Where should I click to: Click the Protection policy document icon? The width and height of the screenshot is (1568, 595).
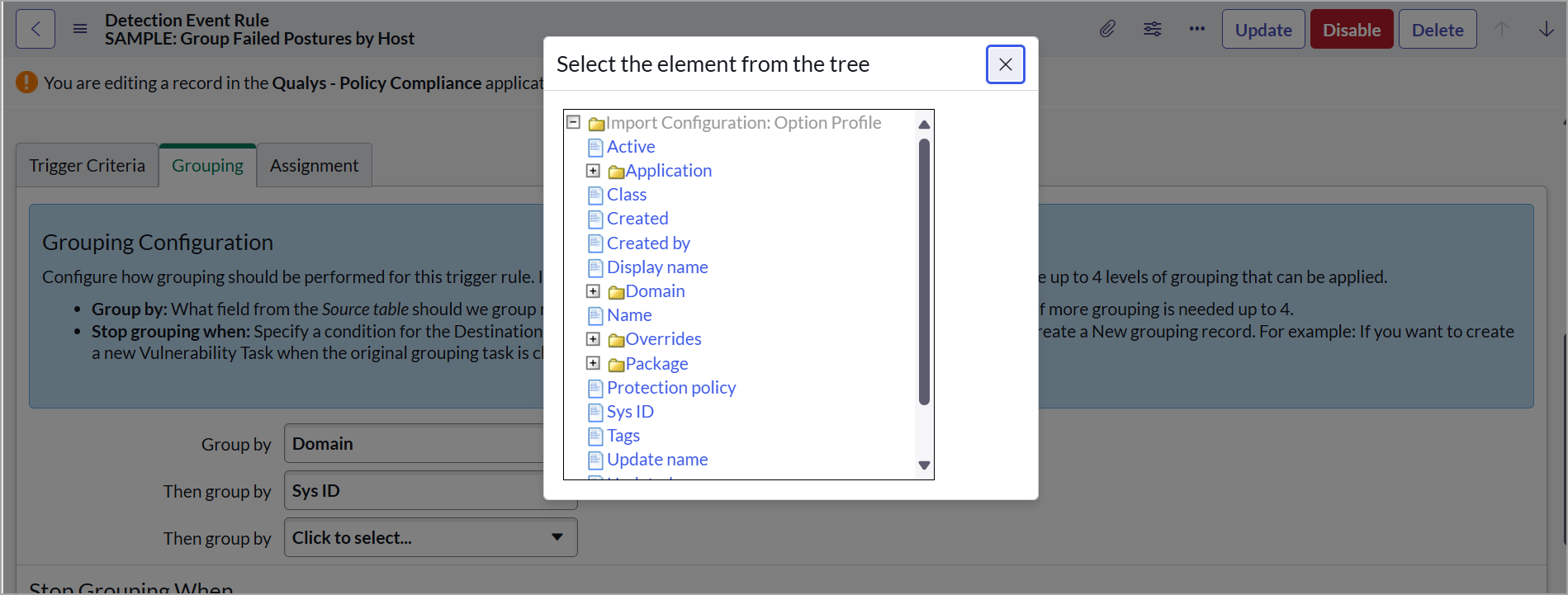(x=595, y=389)
